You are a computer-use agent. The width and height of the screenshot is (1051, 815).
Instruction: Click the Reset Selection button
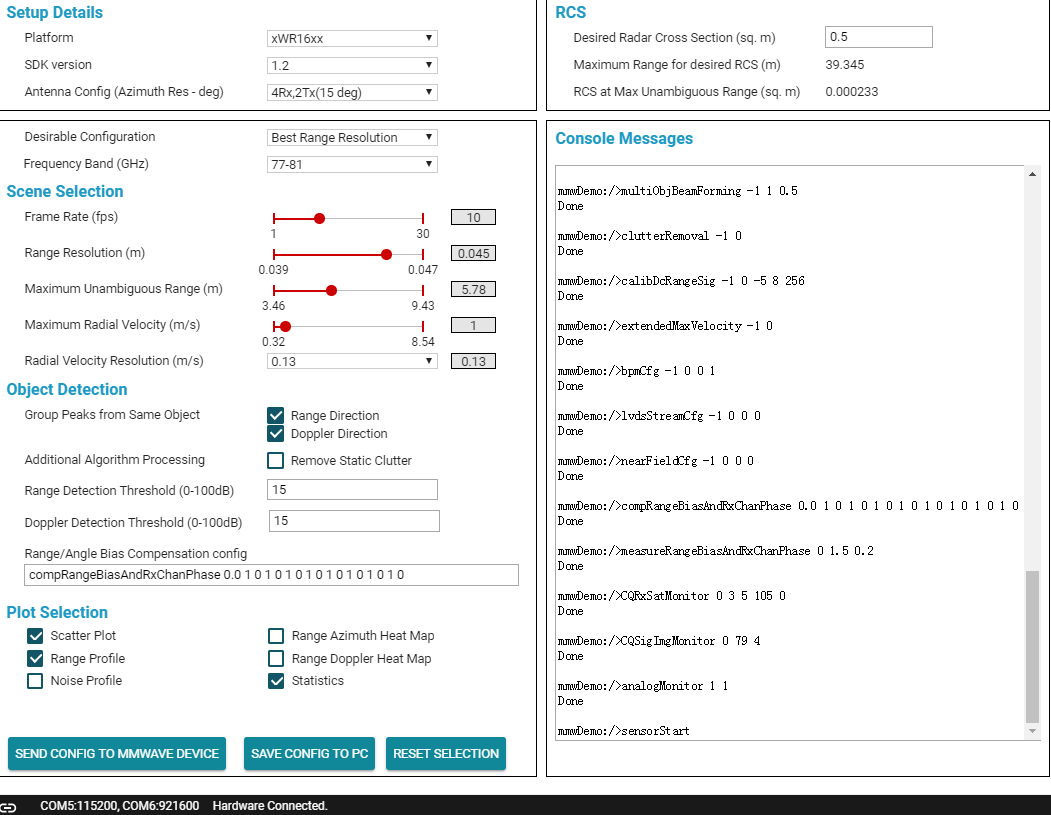(x=446, y=754)
